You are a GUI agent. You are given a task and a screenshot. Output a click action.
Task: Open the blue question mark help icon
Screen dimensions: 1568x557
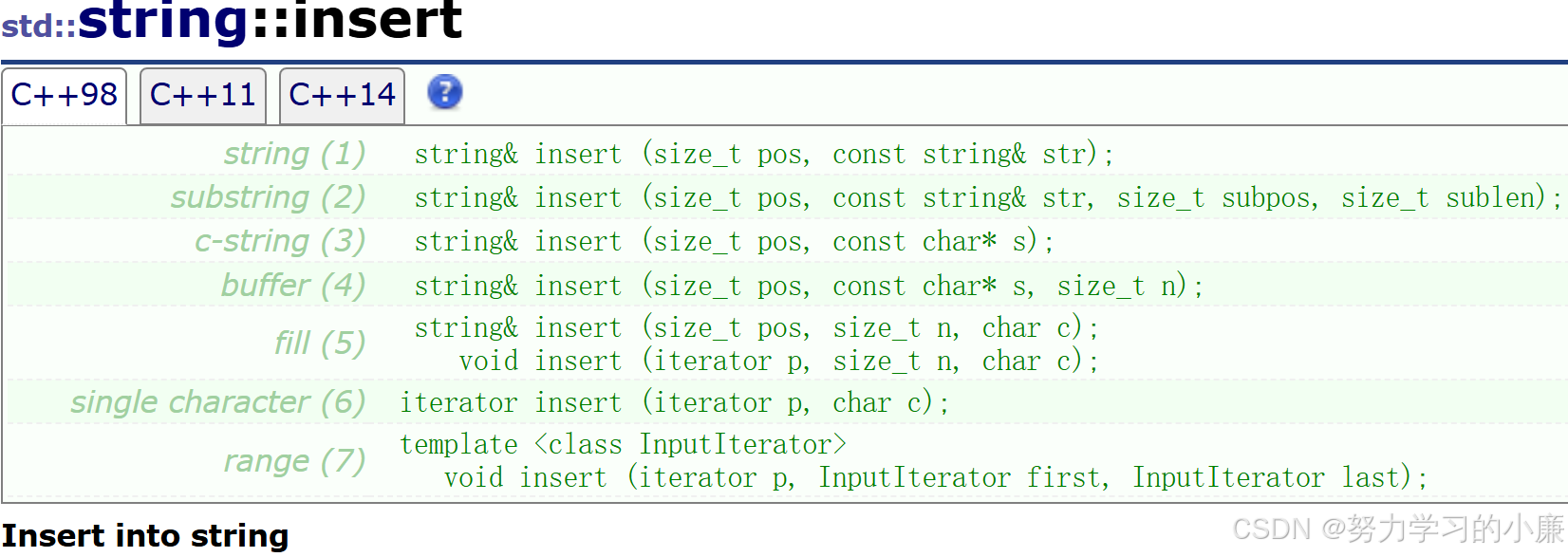point(444,93)
